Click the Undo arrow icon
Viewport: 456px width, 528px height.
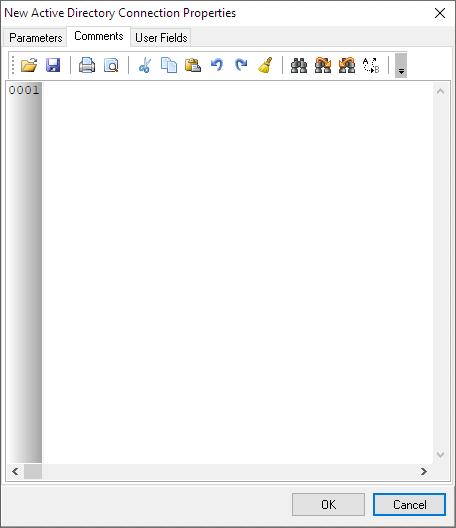coord(217,65)
